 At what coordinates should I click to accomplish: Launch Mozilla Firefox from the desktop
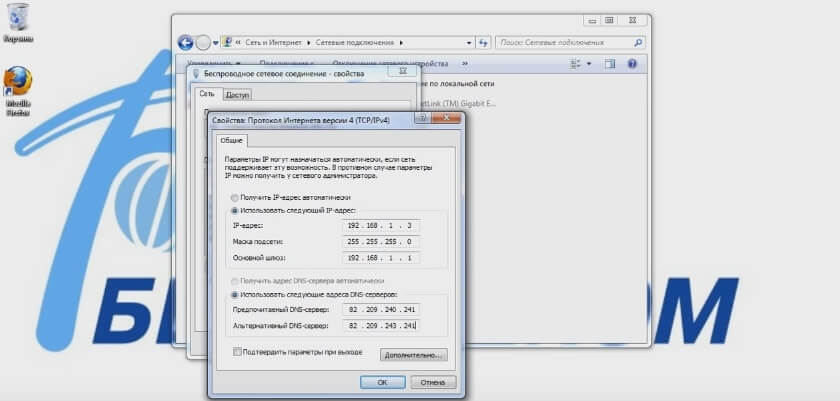point(18,91)
